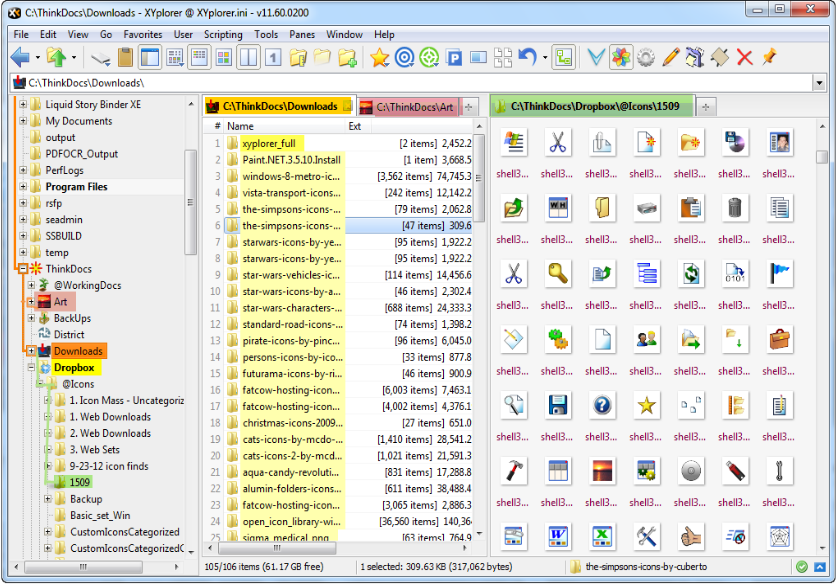Add a new tab in the right pane
Screen dimensions: 836x584
point(706,107)
